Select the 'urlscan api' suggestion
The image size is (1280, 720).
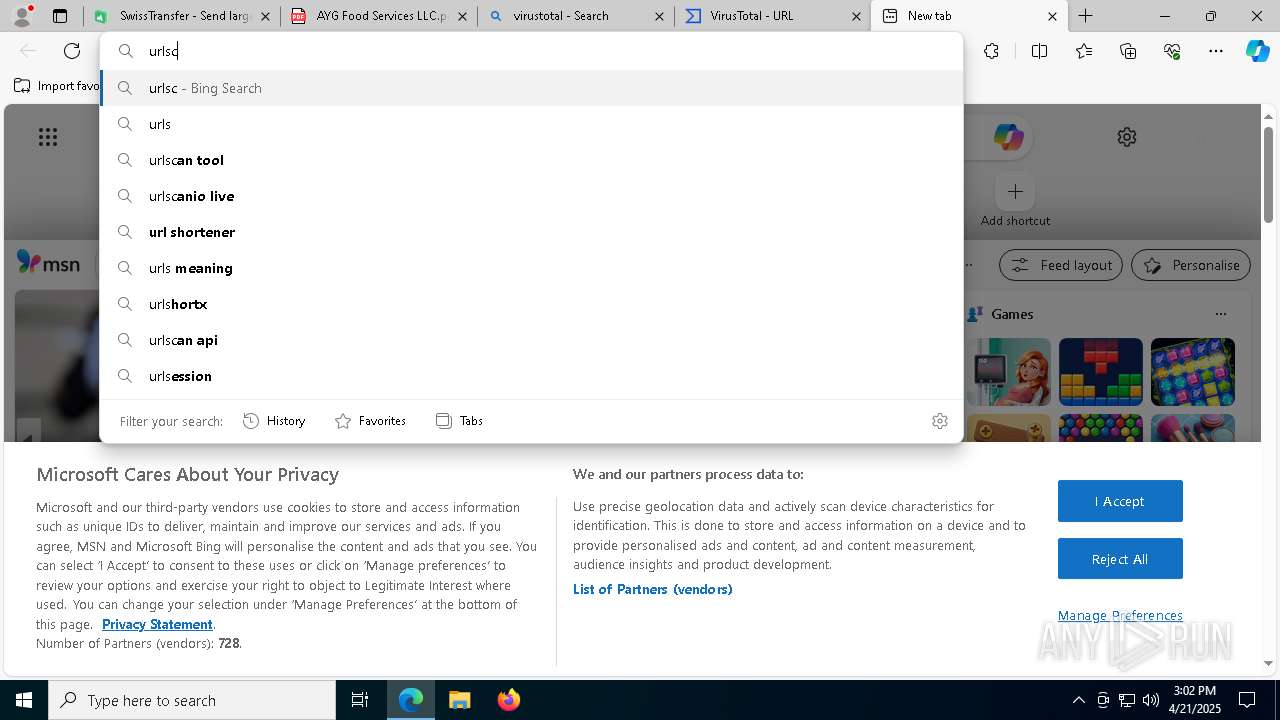click(531, 340)
